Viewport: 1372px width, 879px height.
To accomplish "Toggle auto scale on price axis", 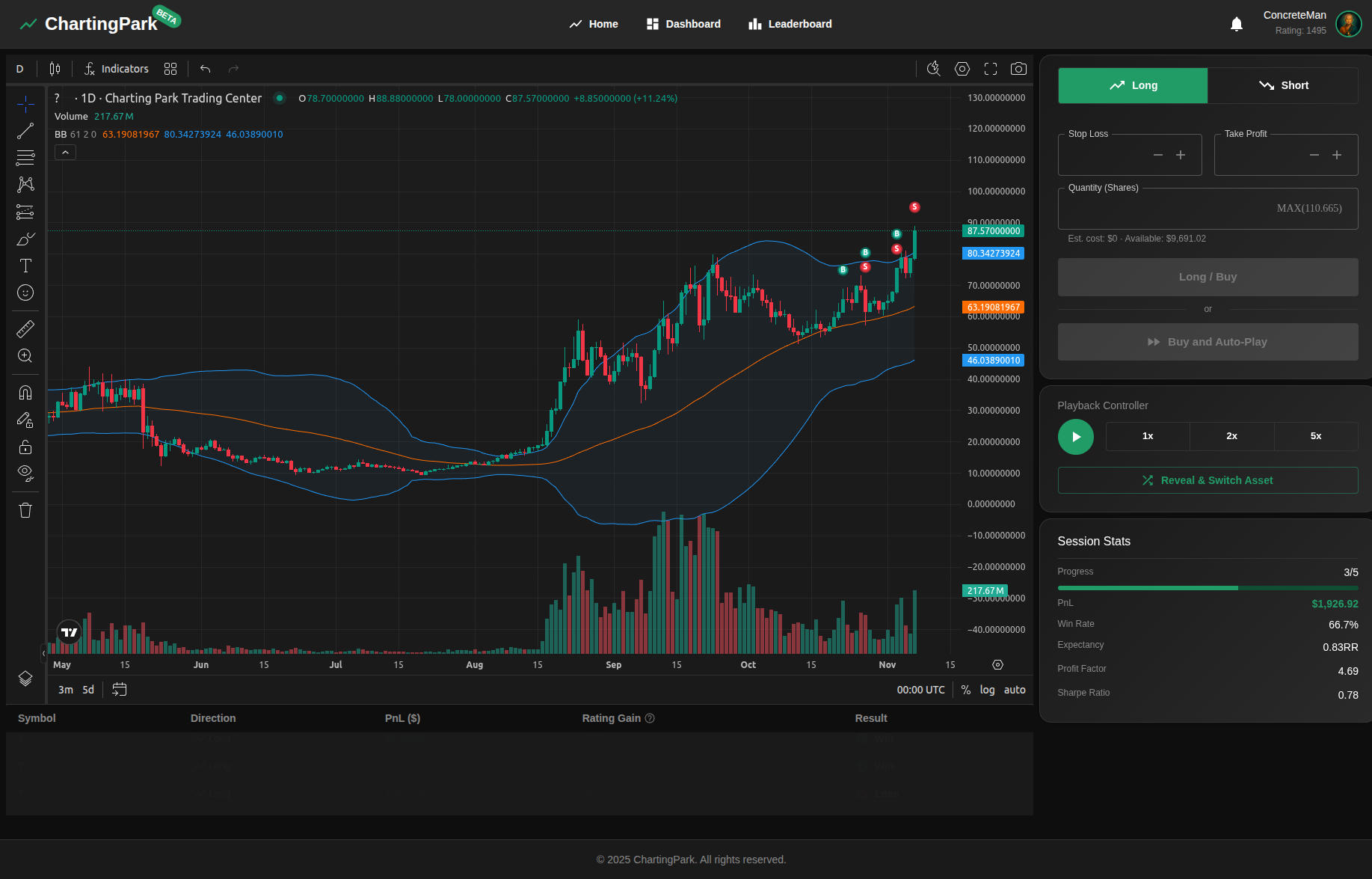I will tap(1015, 690).
